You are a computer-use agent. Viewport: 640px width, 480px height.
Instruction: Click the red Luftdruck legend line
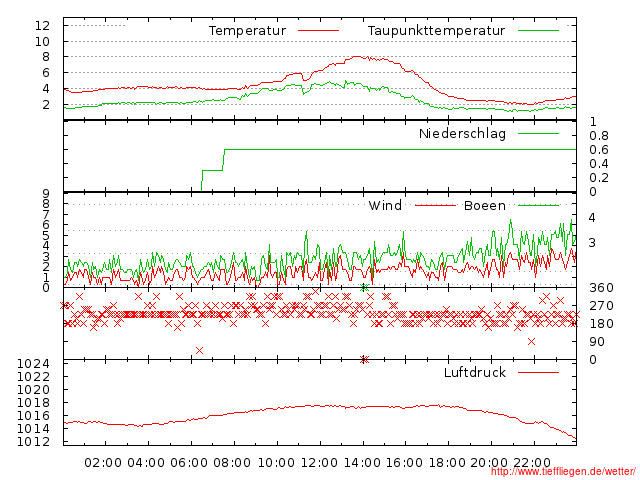(538, 372)
